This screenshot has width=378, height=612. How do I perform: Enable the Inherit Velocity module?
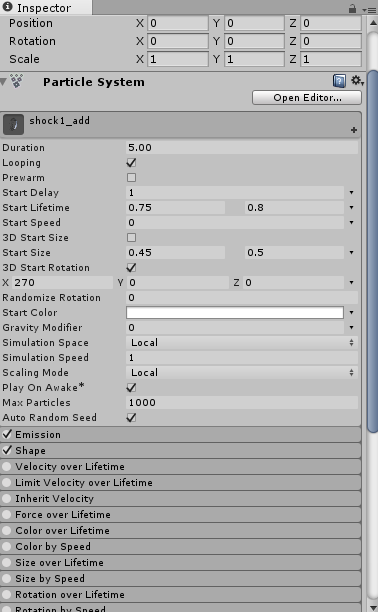click(7, 498)
